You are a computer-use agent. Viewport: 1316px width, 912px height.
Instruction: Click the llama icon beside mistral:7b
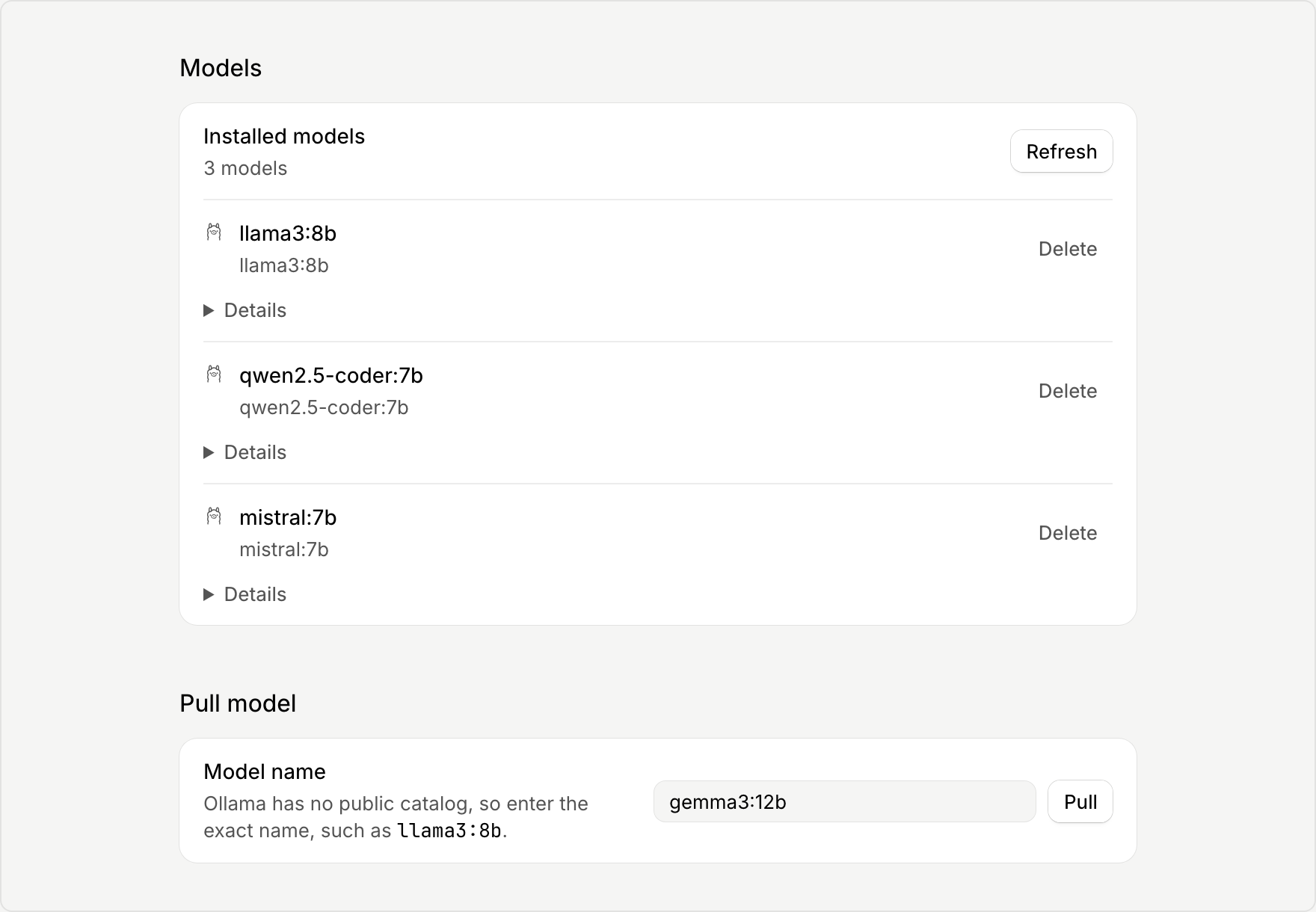click(214, 517)
